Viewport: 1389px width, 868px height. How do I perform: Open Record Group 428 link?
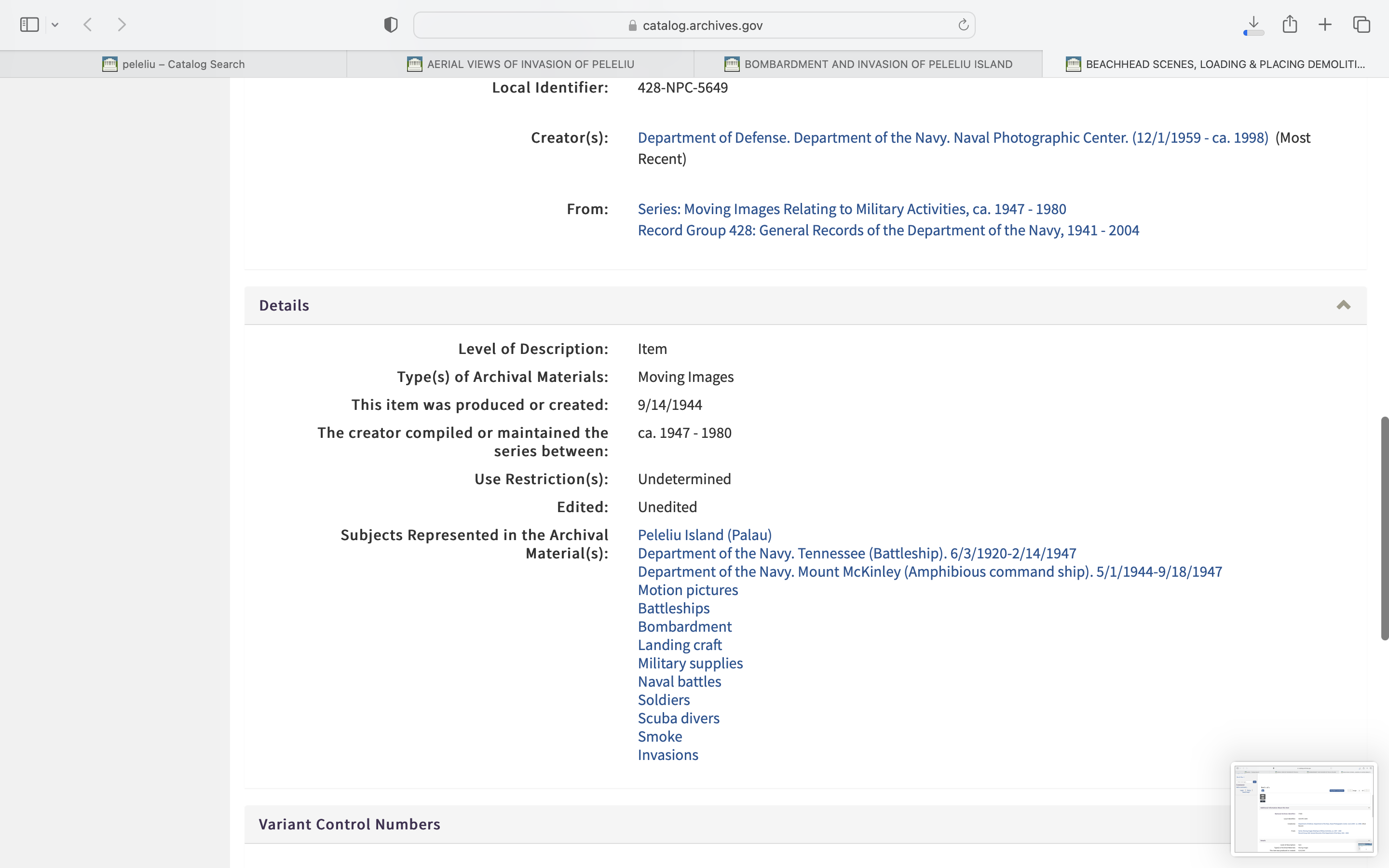pos(888,230)
